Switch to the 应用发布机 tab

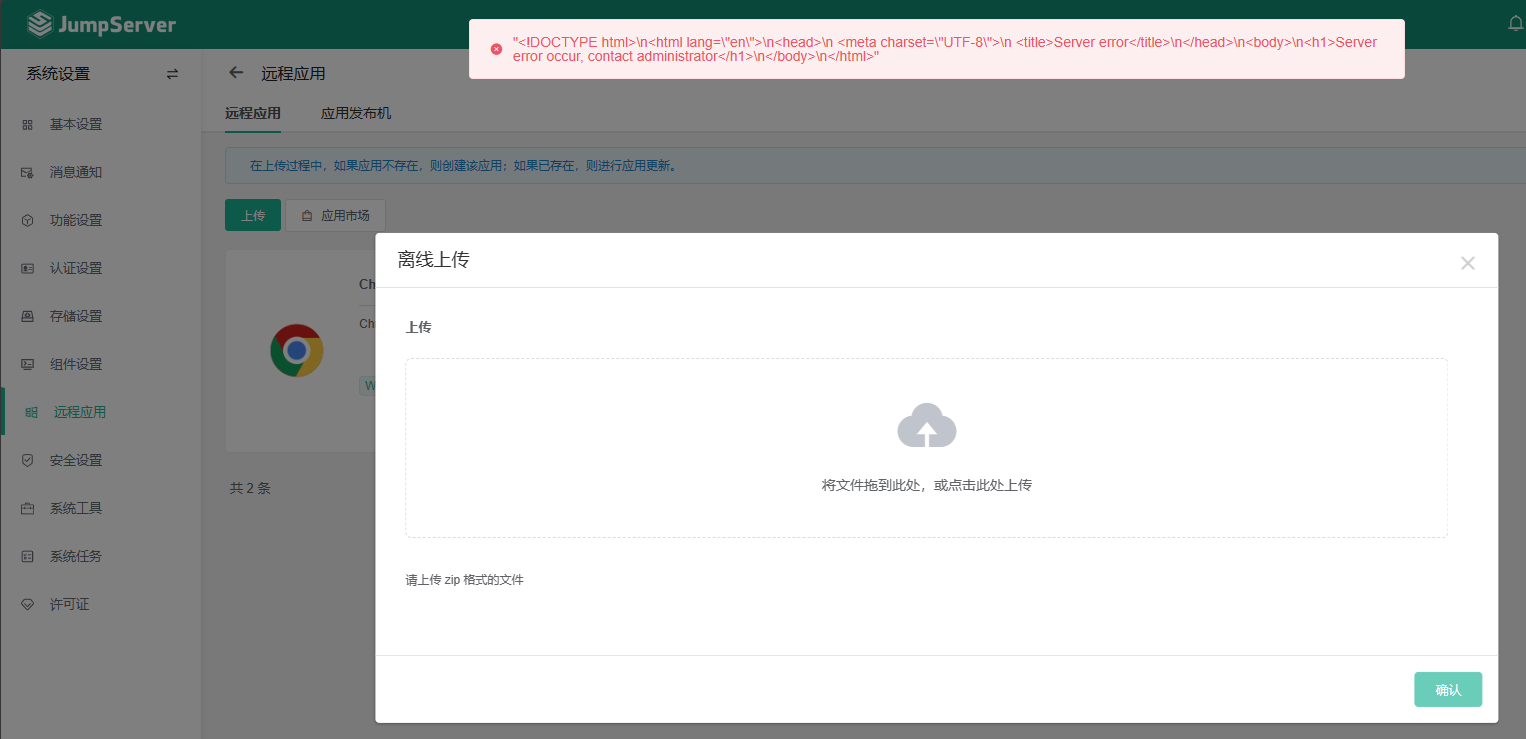tap(356, 114)
